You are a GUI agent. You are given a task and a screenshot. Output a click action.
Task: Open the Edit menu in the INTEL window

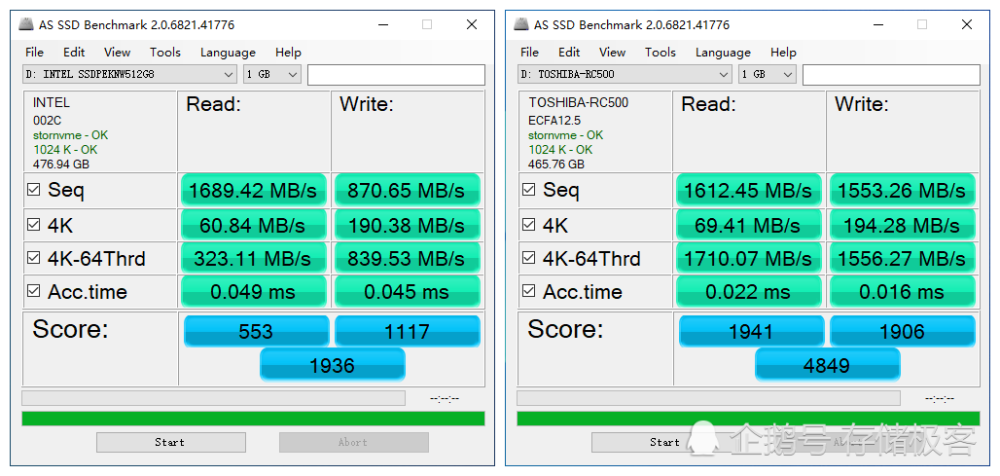point(74,52)
